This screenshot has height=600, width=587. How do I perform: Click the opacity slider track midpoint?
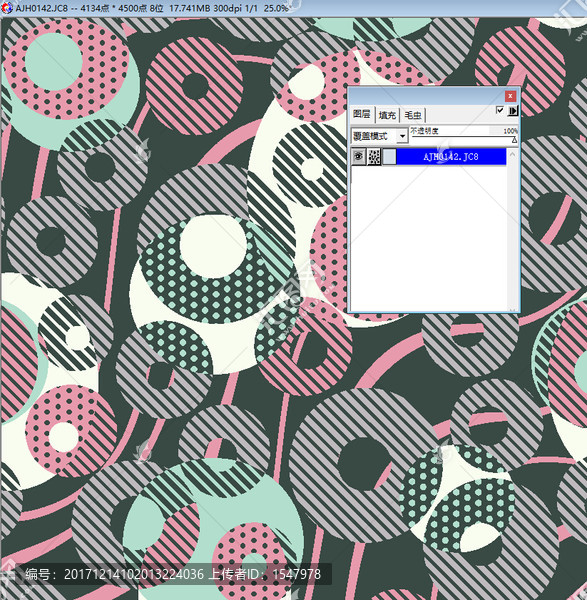tap(463, 137)
